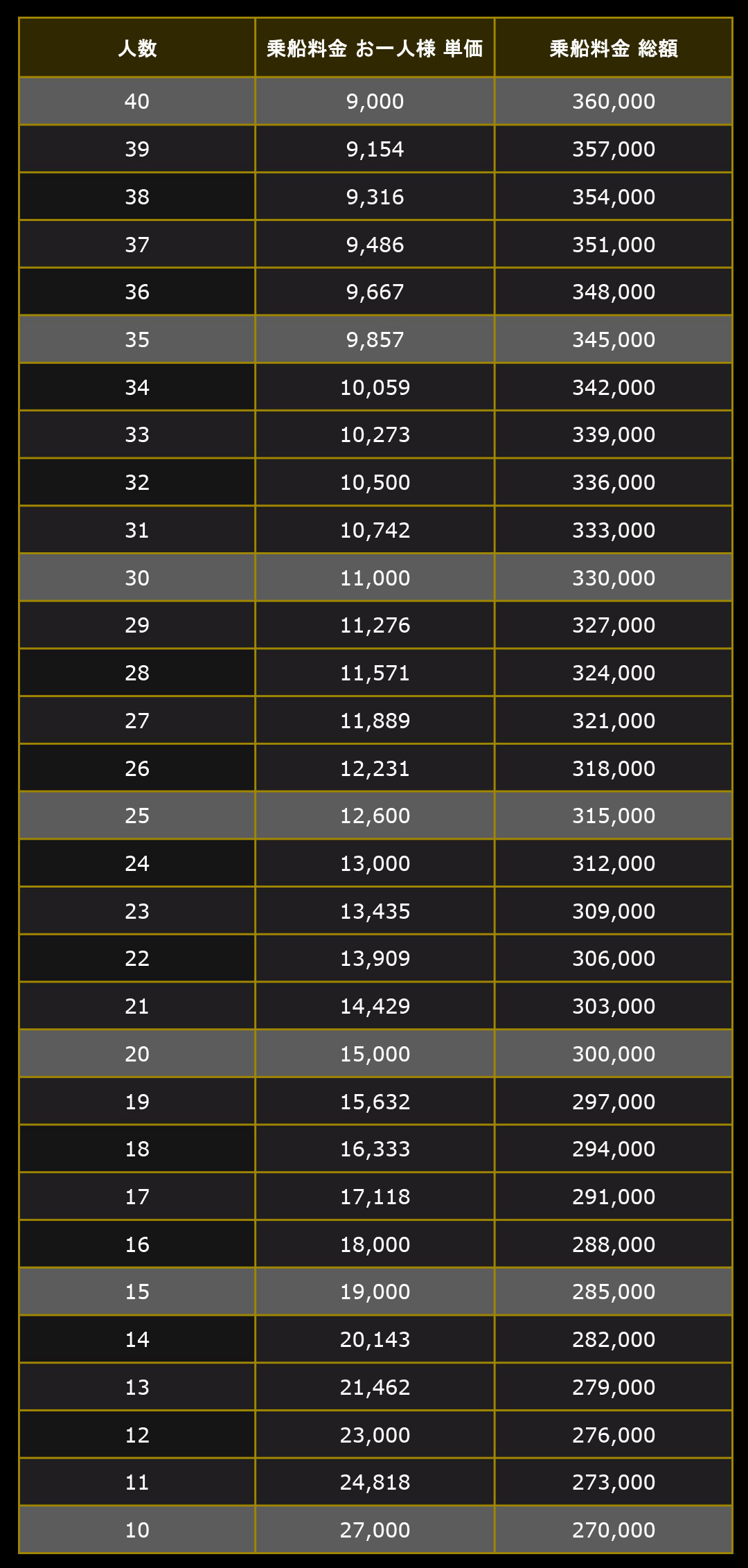
Task: Select the 9,857 unit price cell
Action: click(x=375, y=340)
